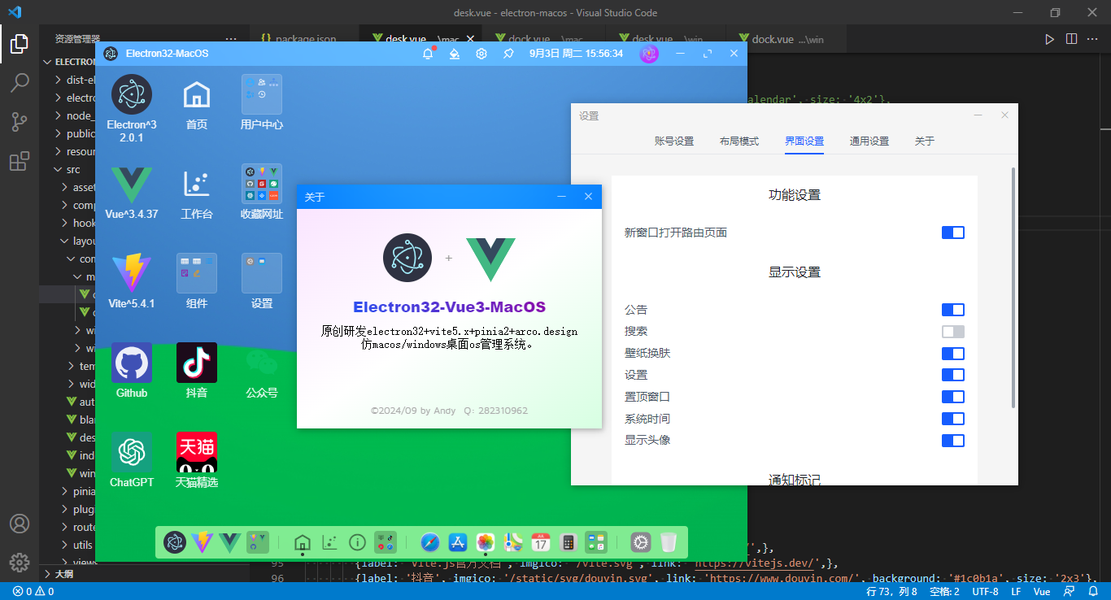
Task: Open VS Code Search in the activity bar
Action: tap(19, 83)
